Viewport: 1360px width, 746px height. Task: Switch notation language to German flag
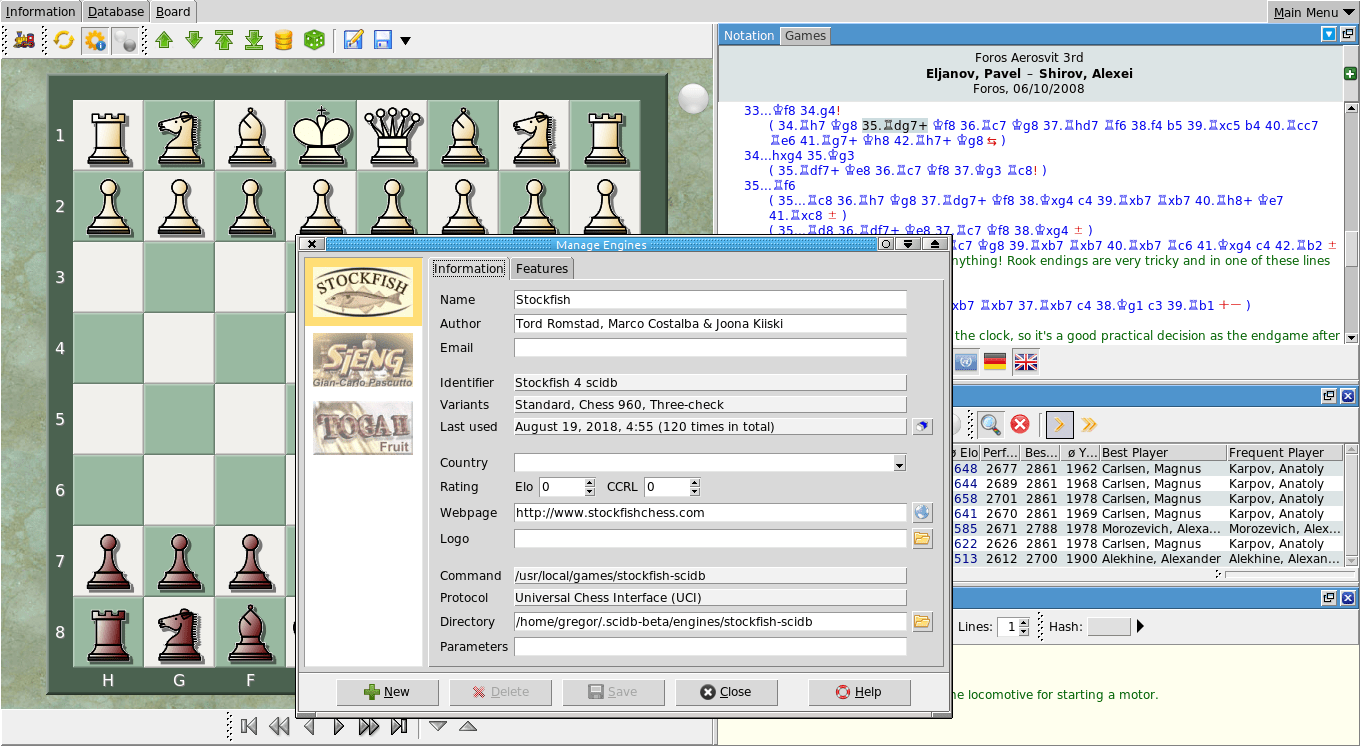pyautogui.click(x=993, y=361)
